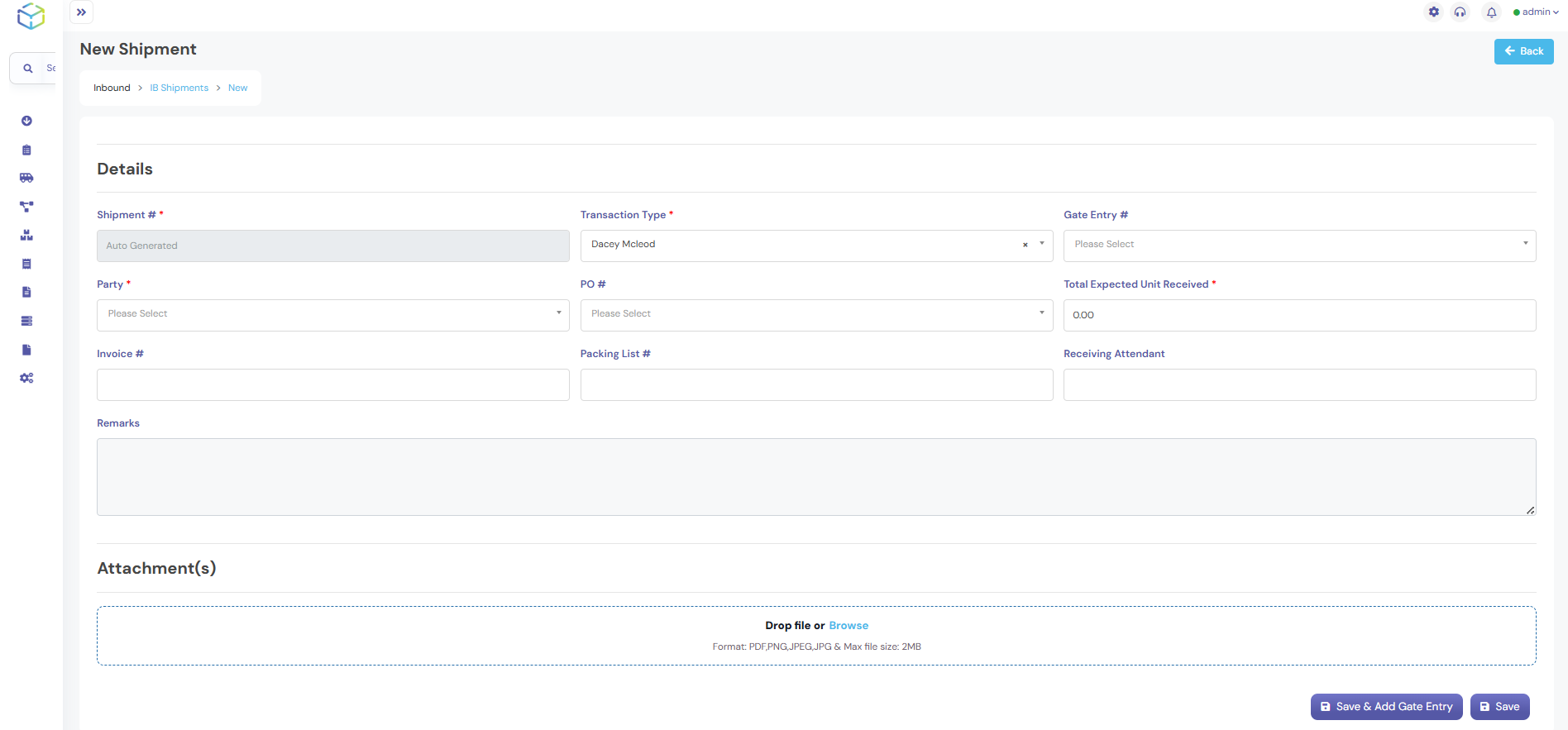Click the circled down-arrow sidebar icon
This screenshot has height=730, width=1568.
tap(26, 121)
